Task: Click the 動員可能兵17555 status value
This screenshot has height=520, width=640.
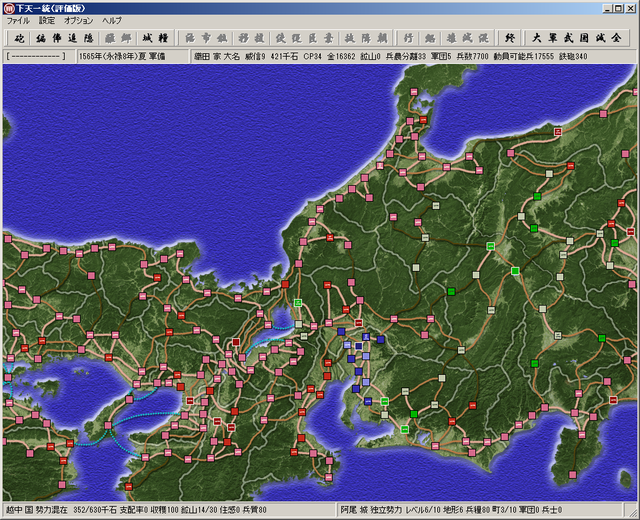Action: (524, 56)
